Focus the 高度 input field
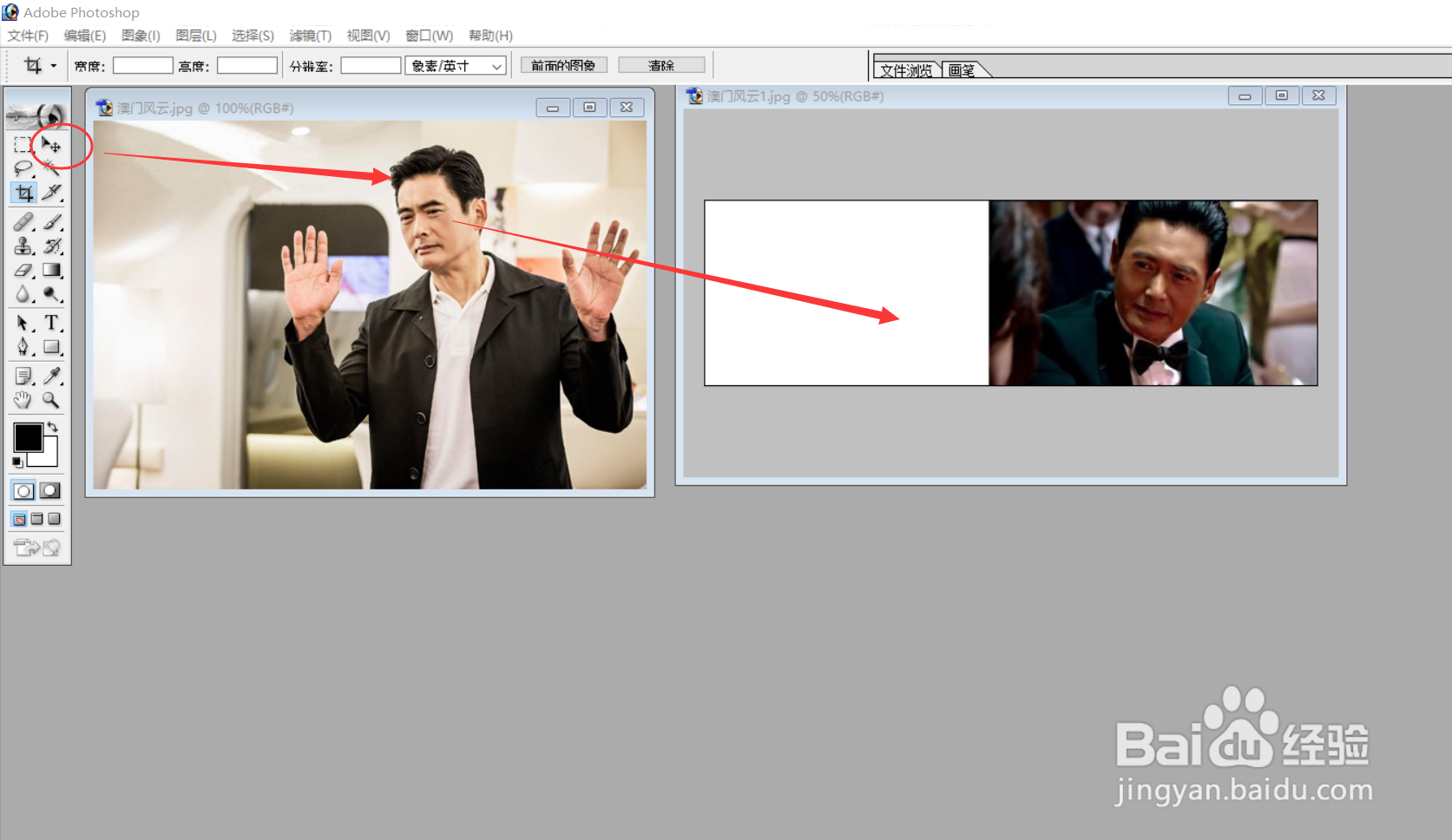 tap(247, 66)
